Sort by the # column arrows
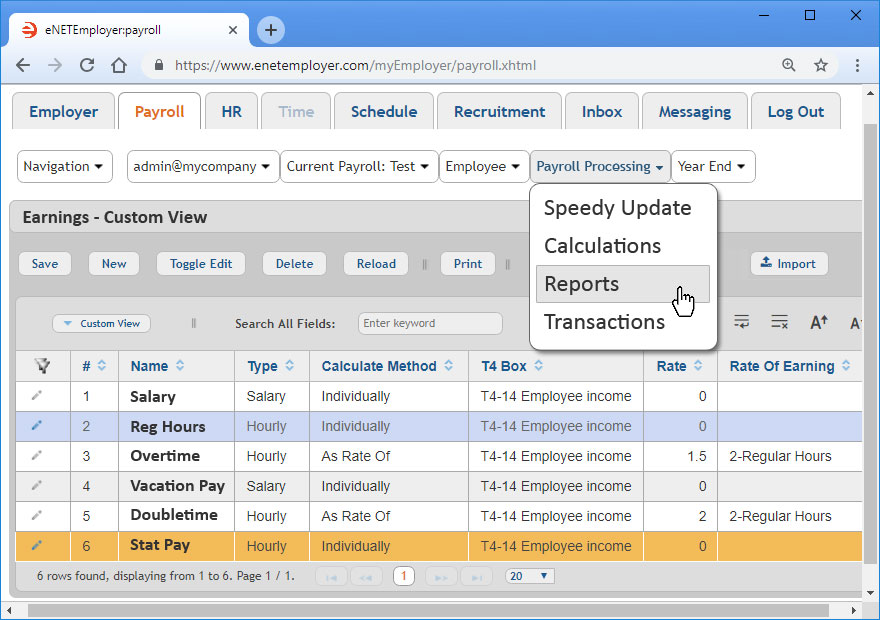 pos(102,366)
